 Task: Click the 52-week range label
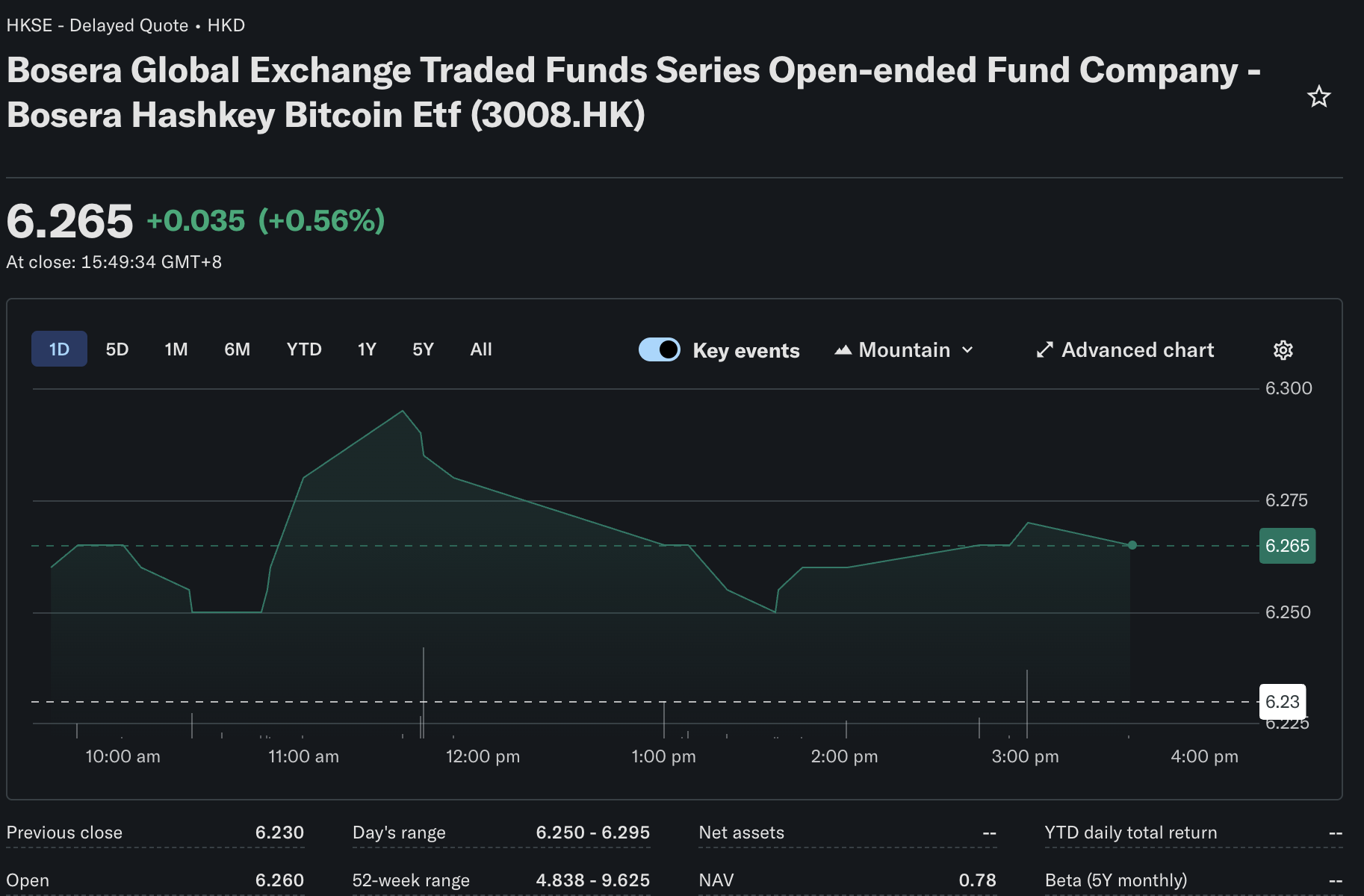point(411,880)
